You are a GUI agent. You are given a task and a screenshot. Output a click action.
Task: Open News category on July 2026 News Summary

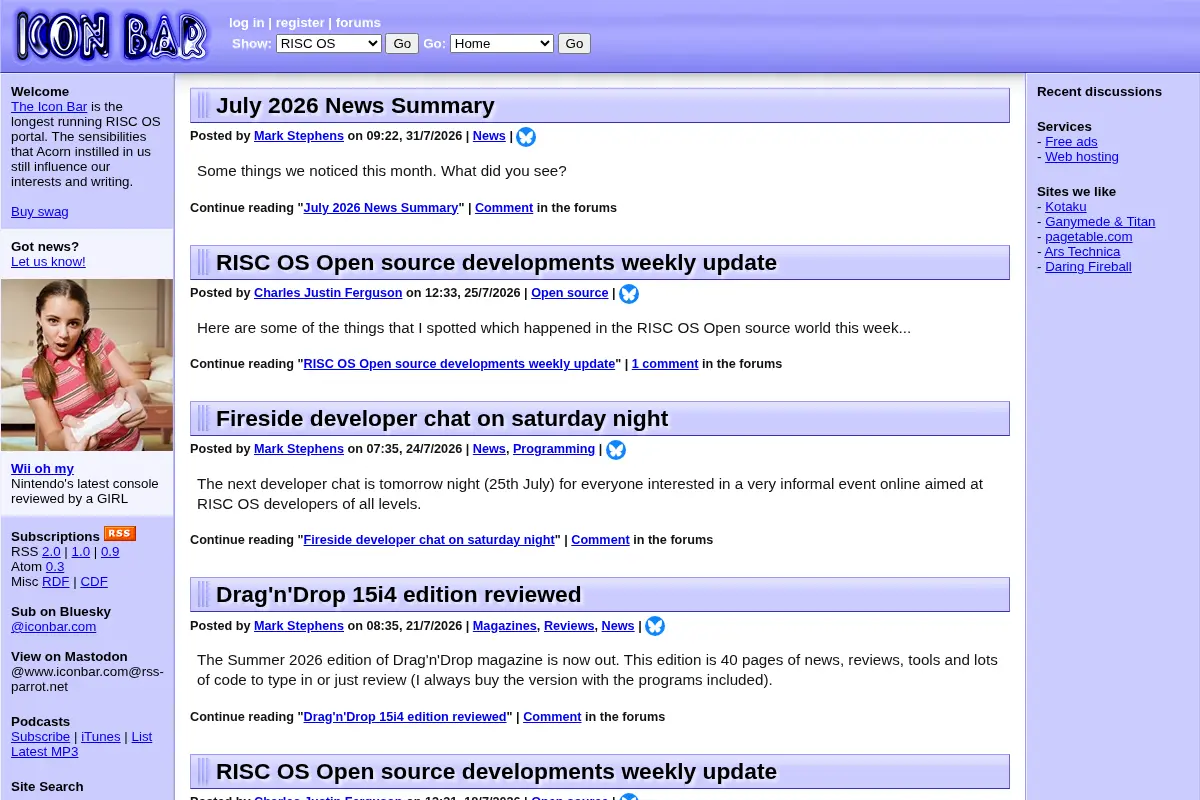(489, 135)
